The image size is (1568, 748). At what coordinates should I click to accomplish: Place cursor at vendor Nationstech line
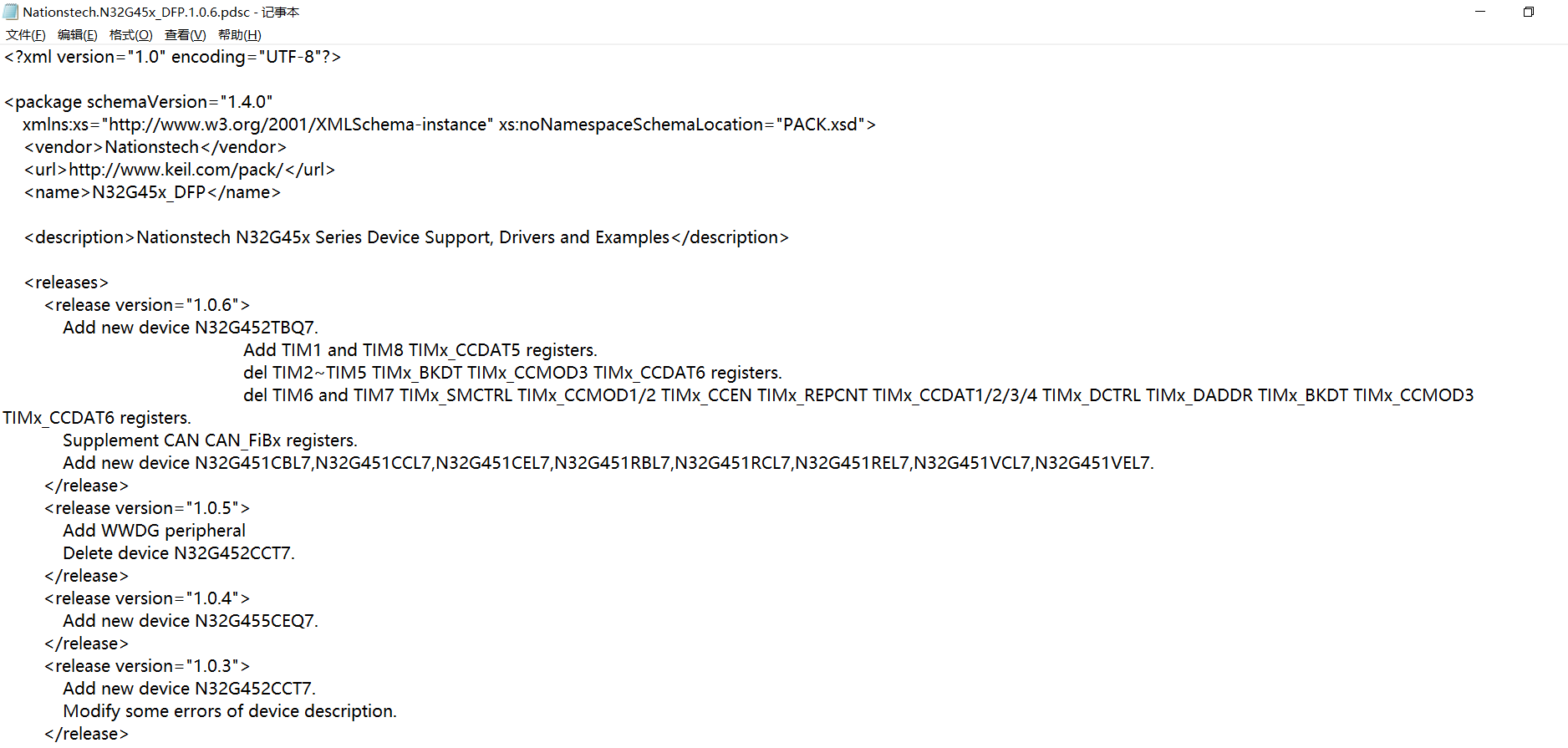click(x=155, y=147)
